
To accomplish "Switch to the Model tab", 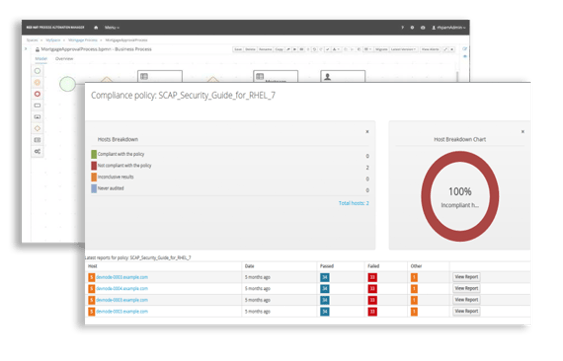I will point(41,58).
